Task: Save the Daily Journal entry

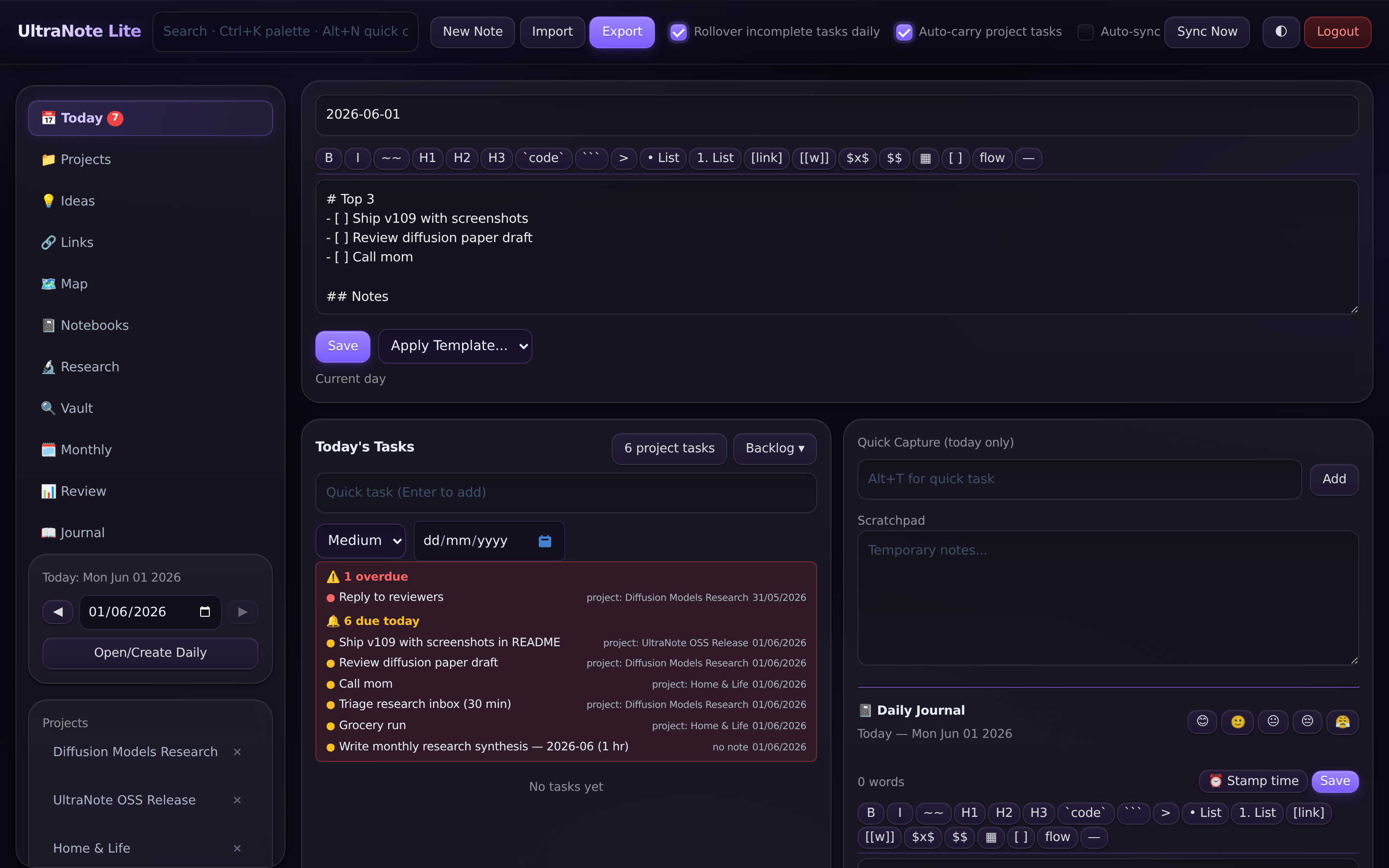Action: 1335,781
